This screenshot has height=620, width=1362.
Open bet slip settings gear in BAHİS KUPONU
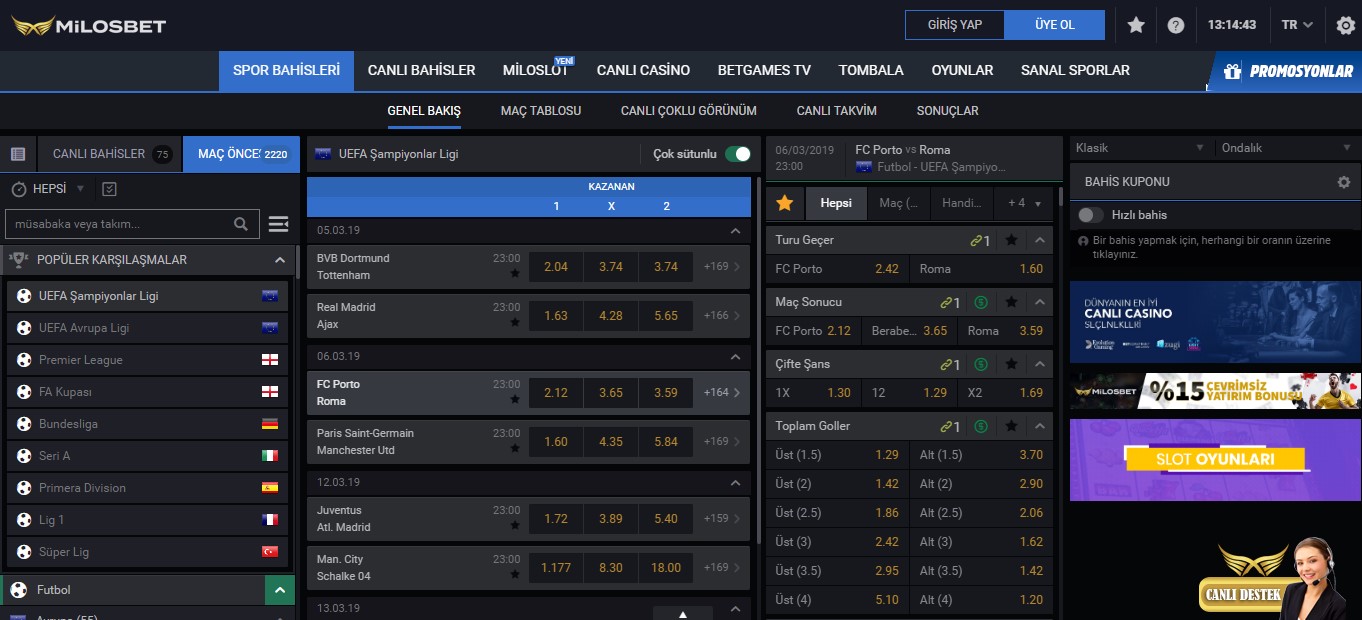[x=1344, y=182]
